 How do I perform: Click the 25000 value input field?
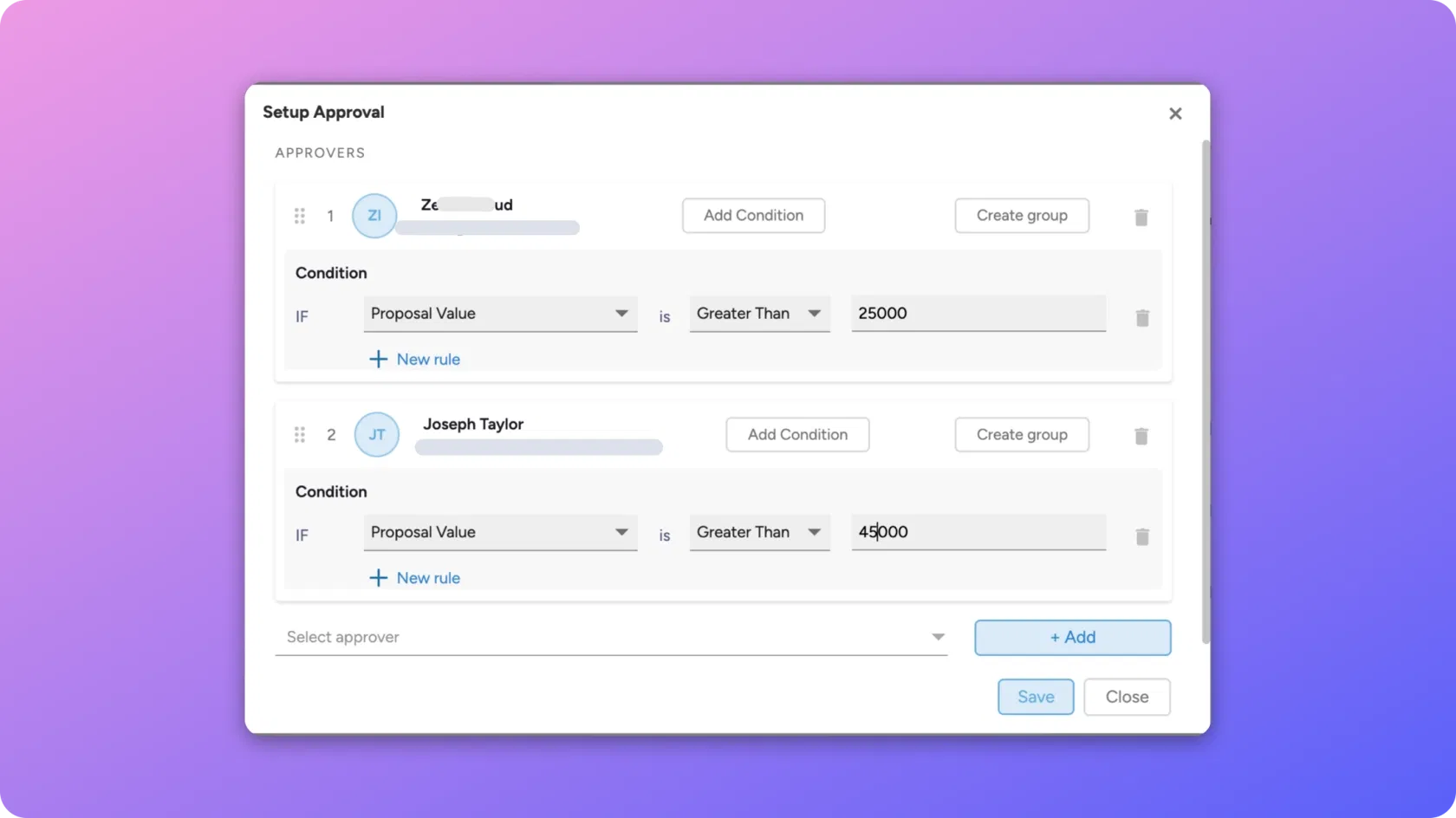coord(977,313)
